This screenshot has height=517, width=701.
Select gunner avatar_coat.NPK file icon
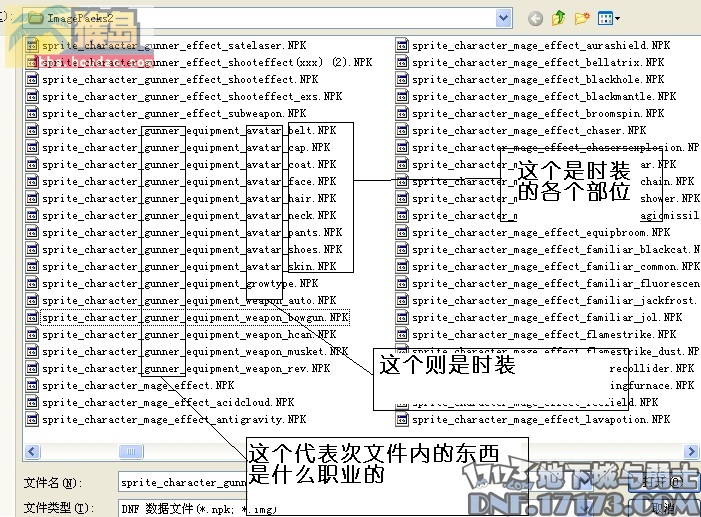coord(32,164)
